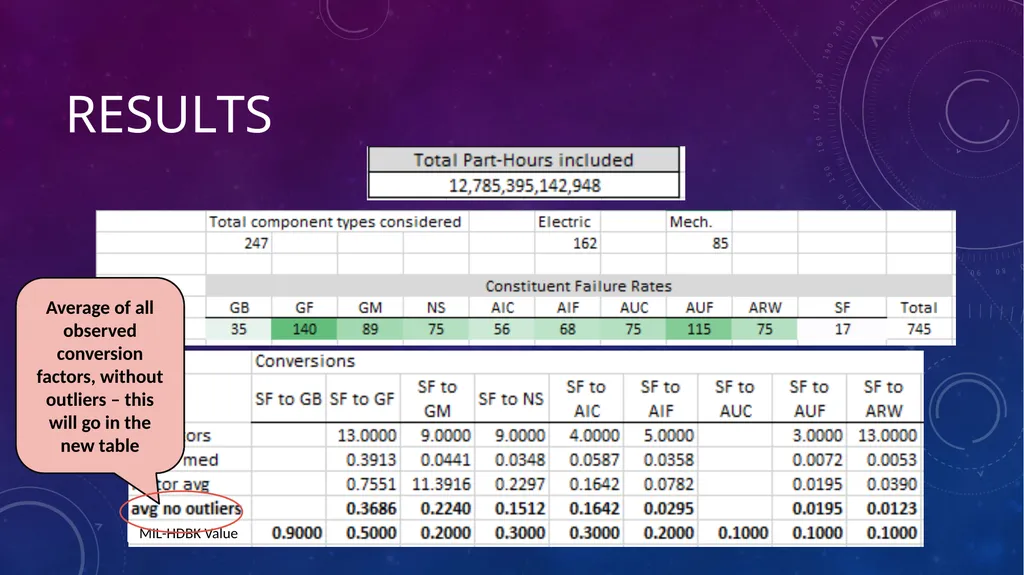Image resolution: width=1024 pixels, height=575 pixels.
Task: Select the value 0.7551
Action: [x=371, y=484]
